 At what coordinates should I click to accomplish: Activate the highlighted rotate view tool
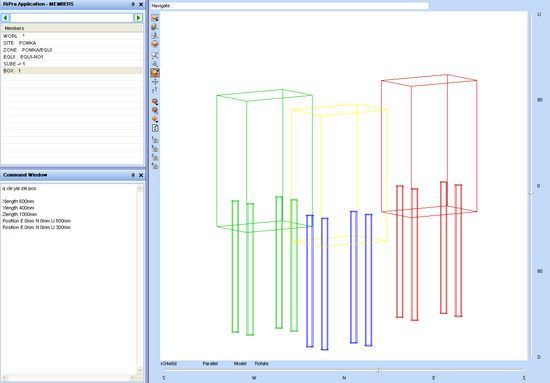pos(155,73)
